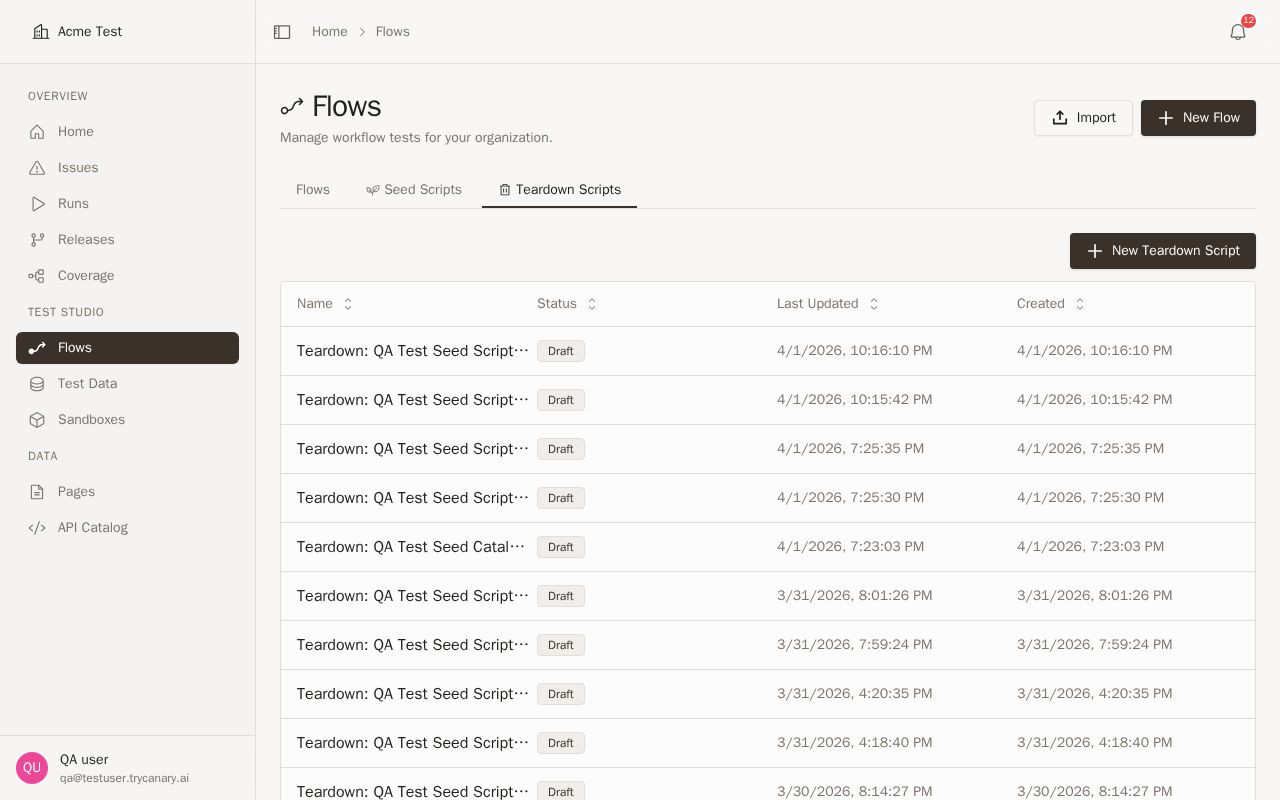Switch to the Seed Scripts tab
The height and width of the screenshot is (800, 1280).
414,190
